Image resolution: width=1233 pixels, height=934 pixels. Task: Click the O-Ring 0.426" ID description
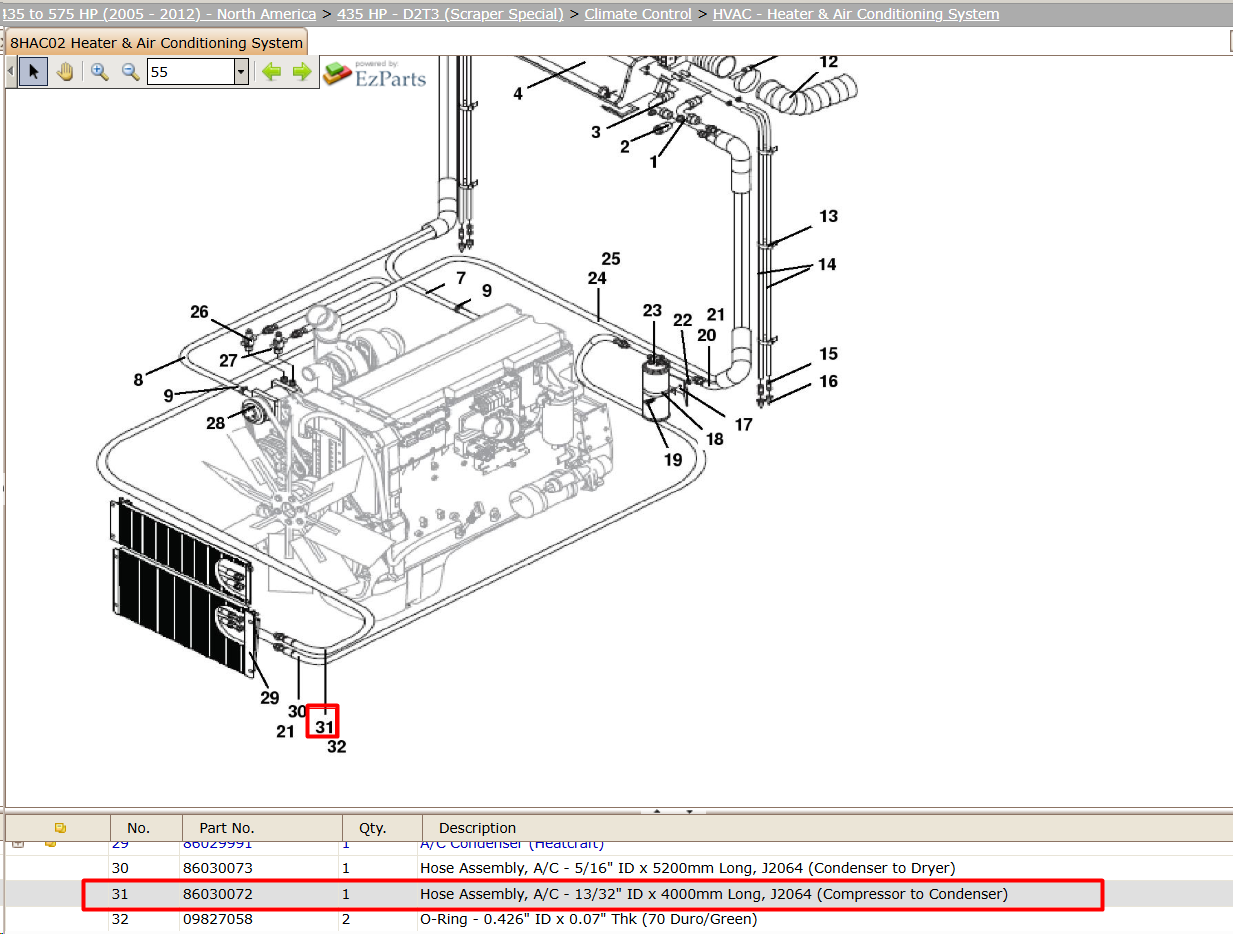click(x=589, y=919)
